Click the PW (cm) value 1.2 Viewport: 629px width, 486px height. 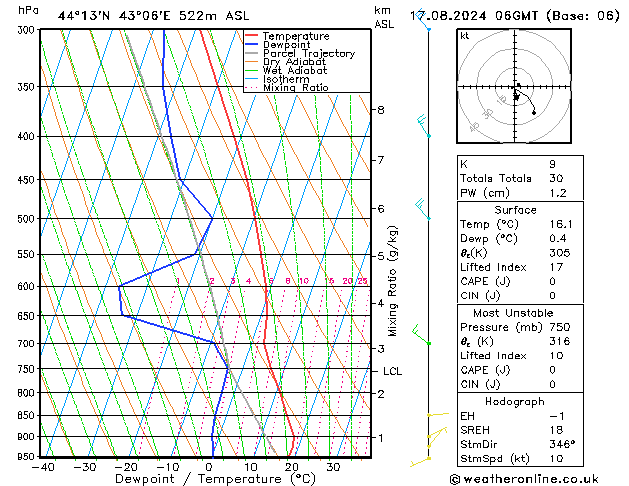click(x=558, y=193)
